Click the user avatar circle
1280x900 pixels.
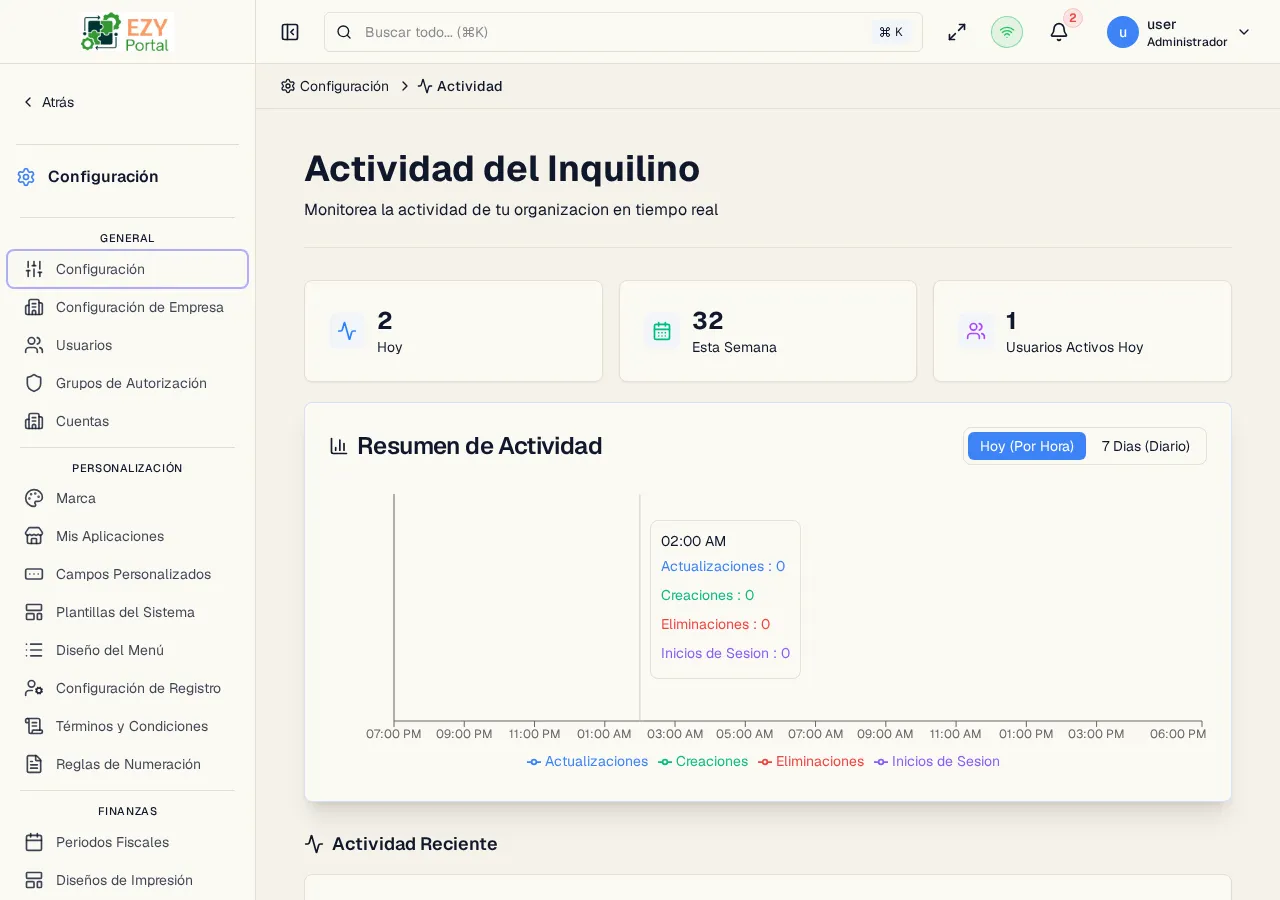click(1123, 32)
